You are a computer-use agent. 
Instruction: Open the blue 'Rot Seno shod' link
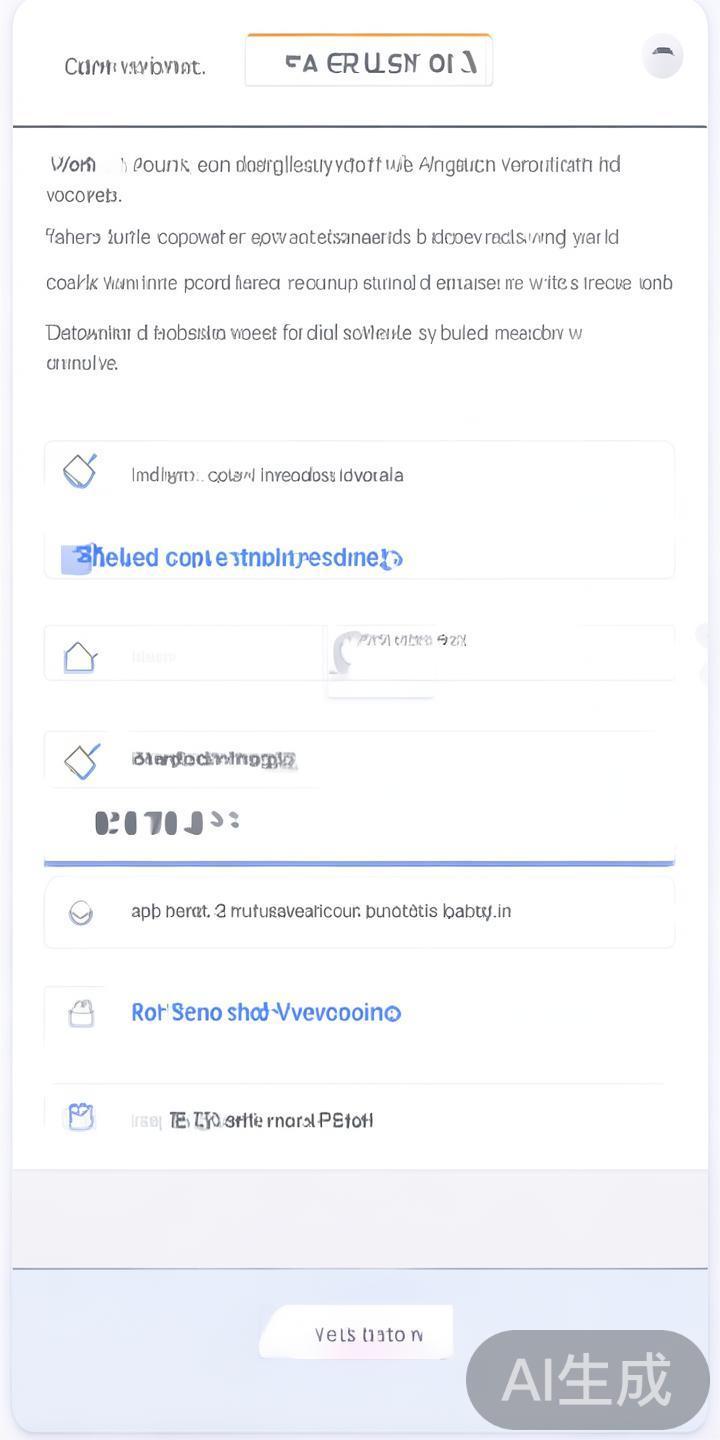tap(266, 1013)
